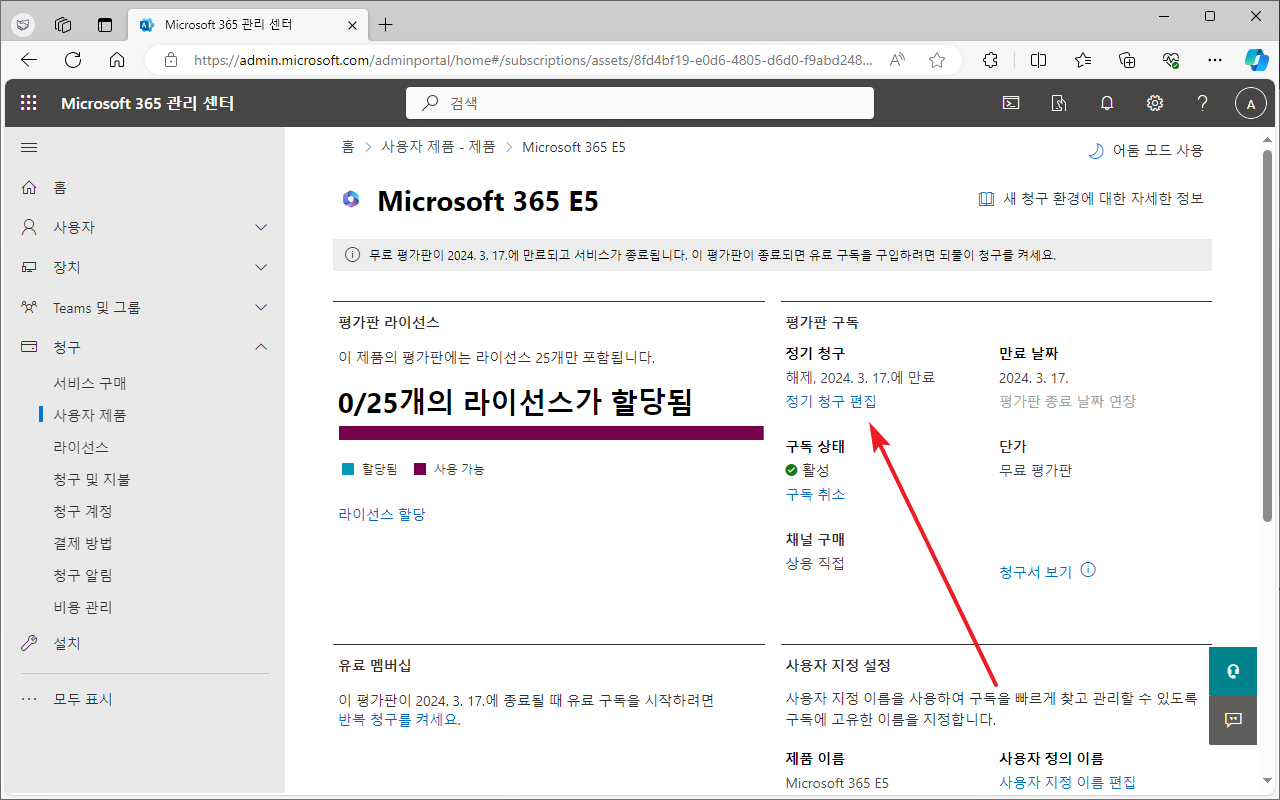The image size is (1280, 800).
Task: Select 사용자 제품 in sidebar
Action: [90, 415]
